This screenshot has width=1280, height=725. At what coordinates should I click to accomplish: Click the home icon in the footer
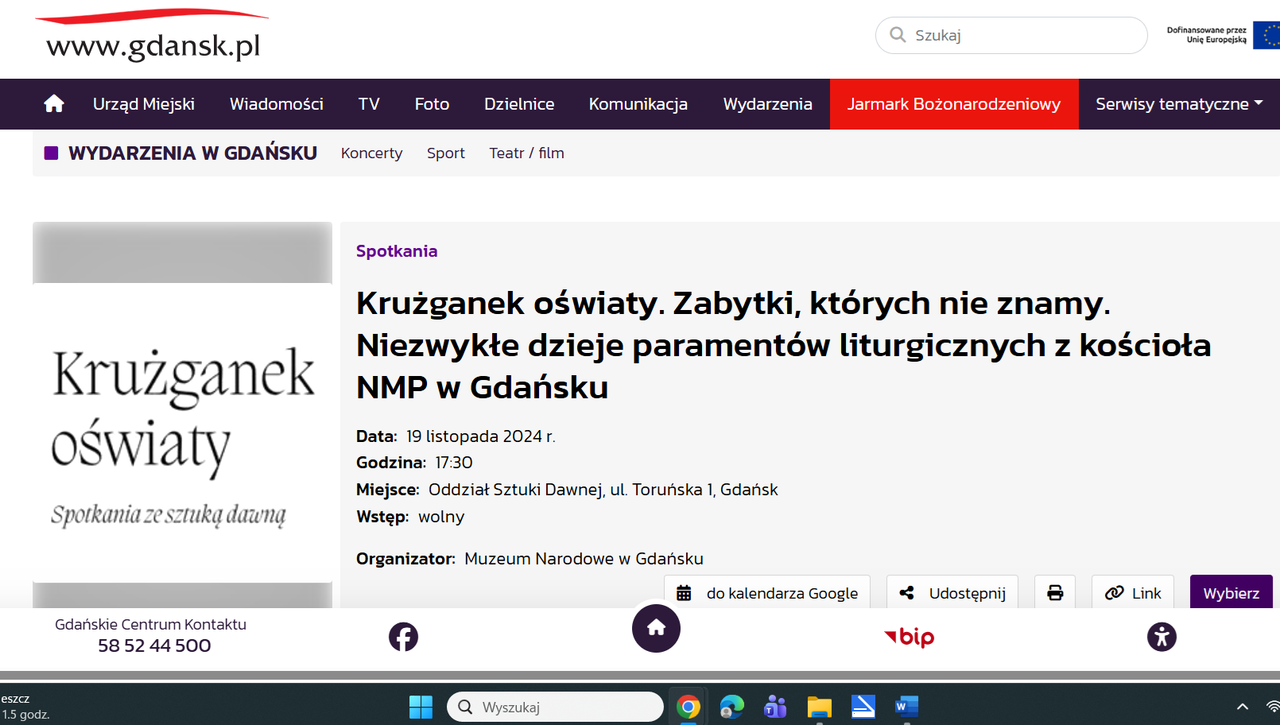[656, 628]
